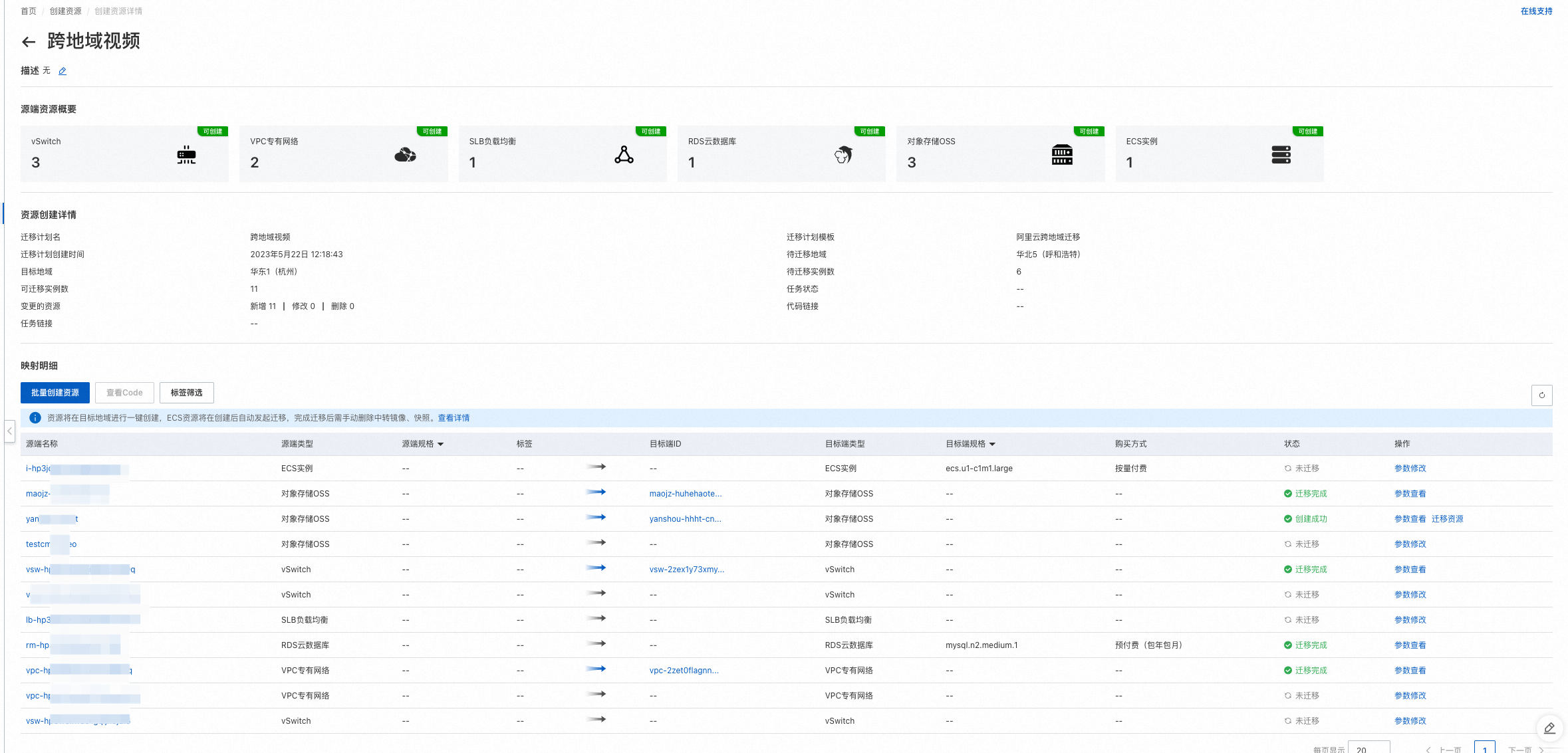
Task: Click 参数修改 for the ECS实例 row
Action: pos(1410,469)
